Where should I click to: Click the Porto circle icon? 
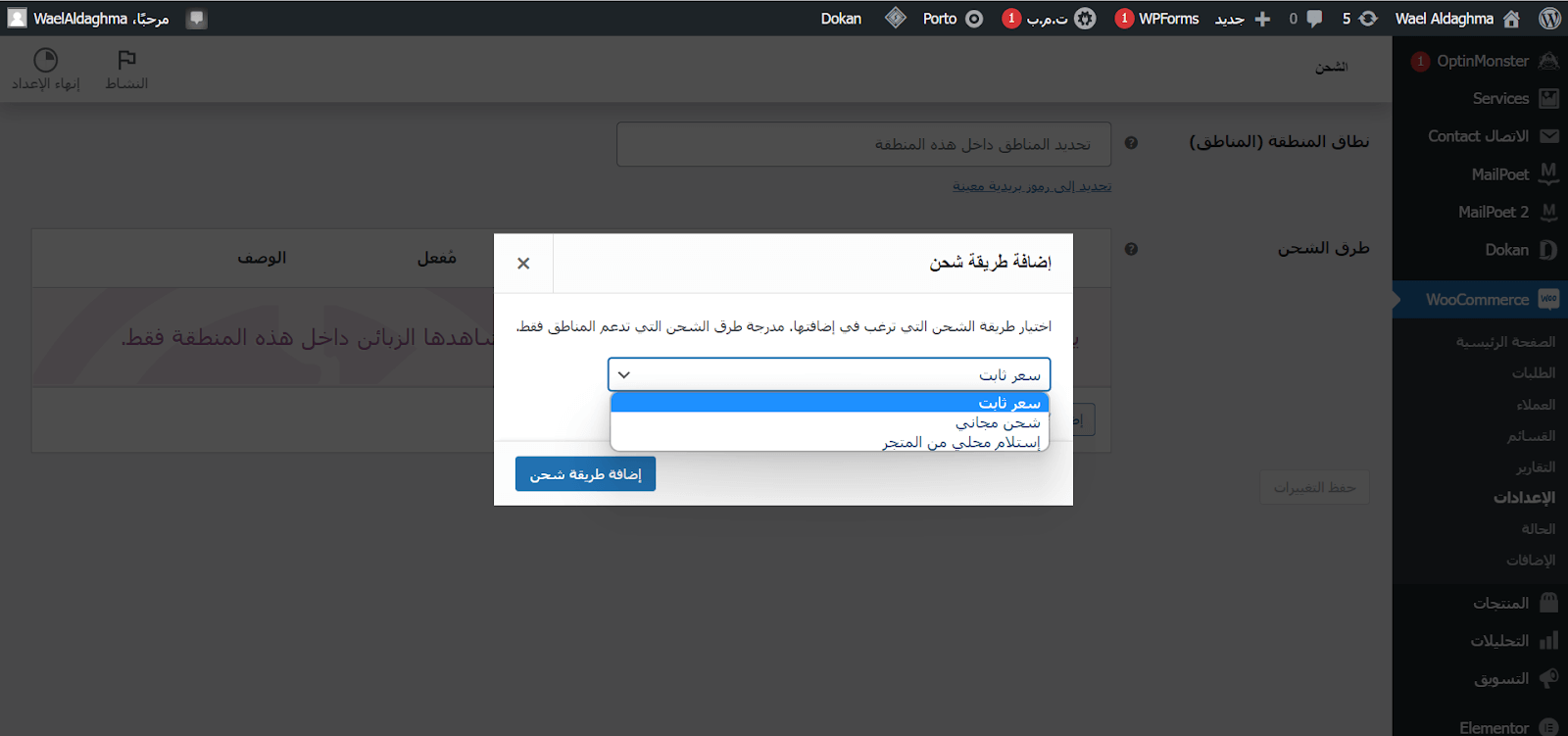click(x=973, y=19)
